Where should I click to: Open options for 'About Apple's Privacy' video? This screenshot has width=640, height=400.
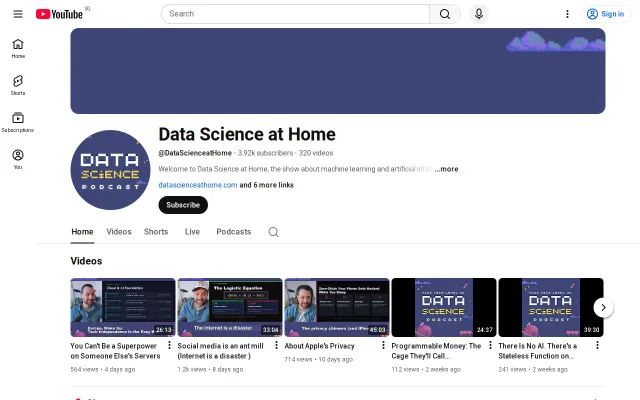[x=383, y=345]
